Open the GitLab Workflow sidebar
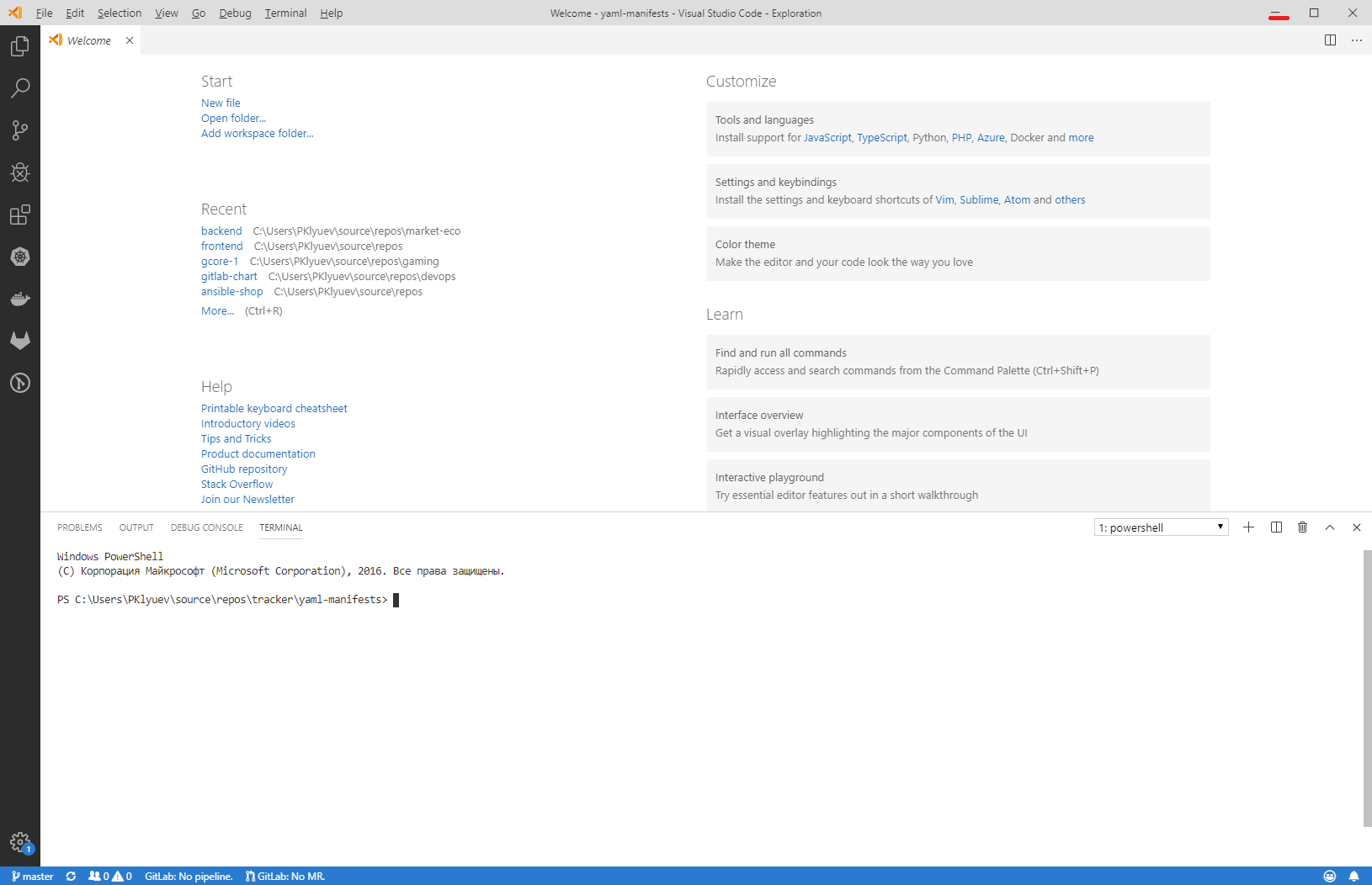The width and height of the screenshot is (1372, 885). [x=19, y=341]
